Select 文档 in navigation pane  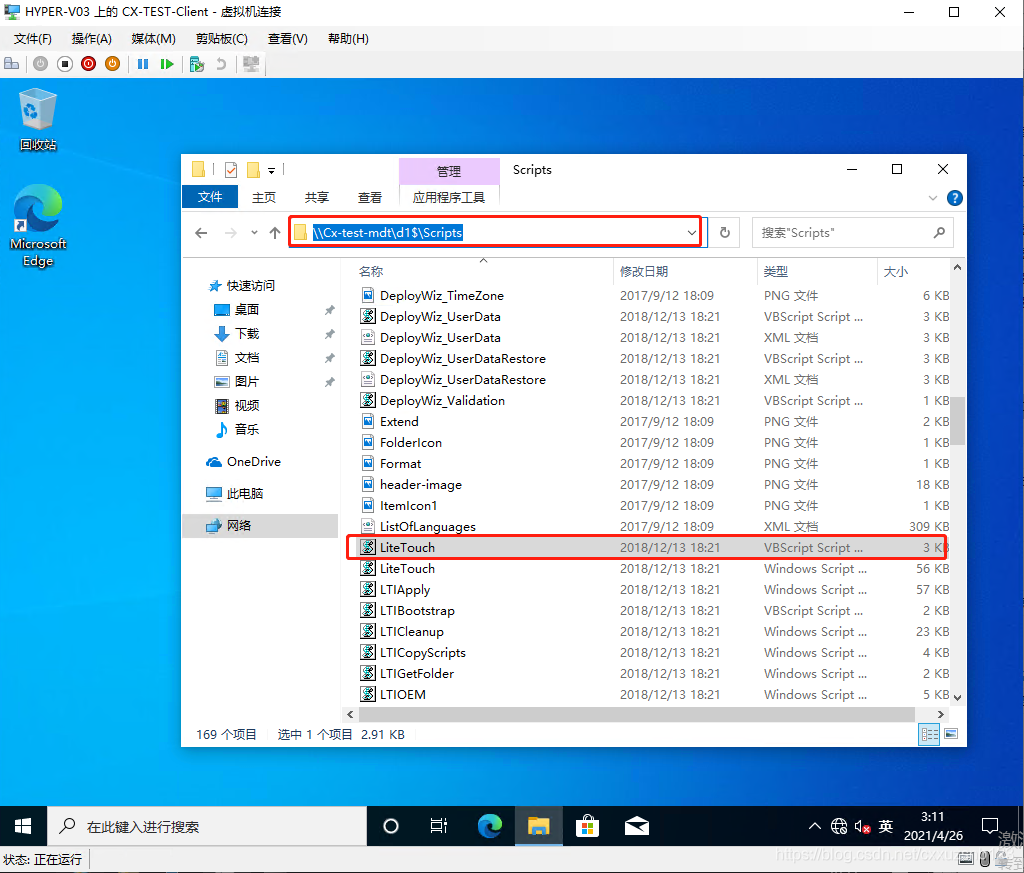tap(247, 358)
